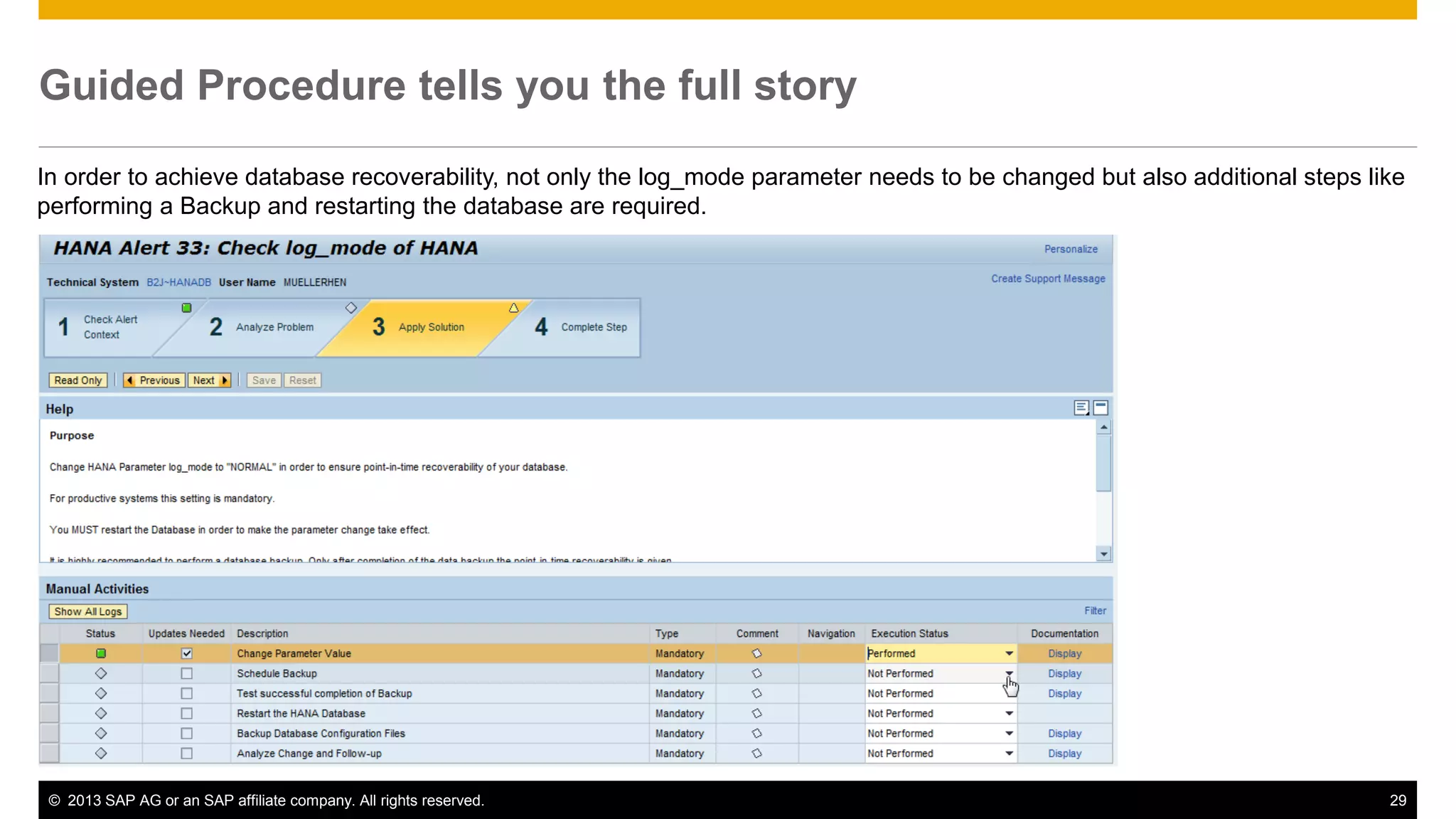Click the greyed Save button
This screenshot has width=1456, height=819.
point(264,380)
